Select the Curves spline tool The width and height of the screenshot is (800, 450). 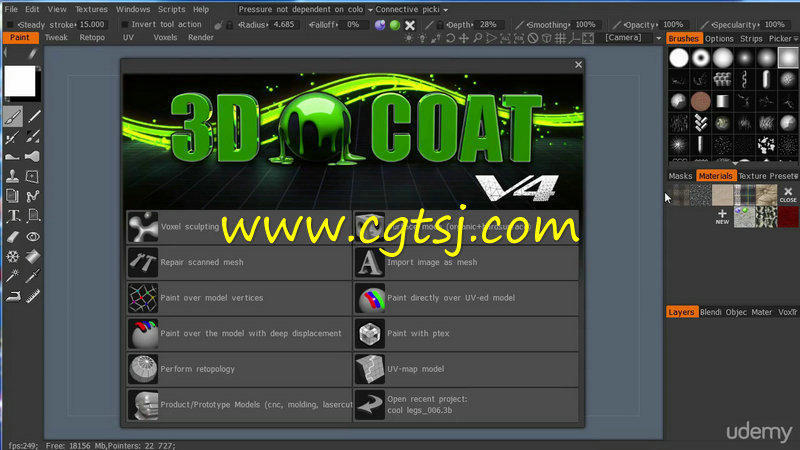33,196
